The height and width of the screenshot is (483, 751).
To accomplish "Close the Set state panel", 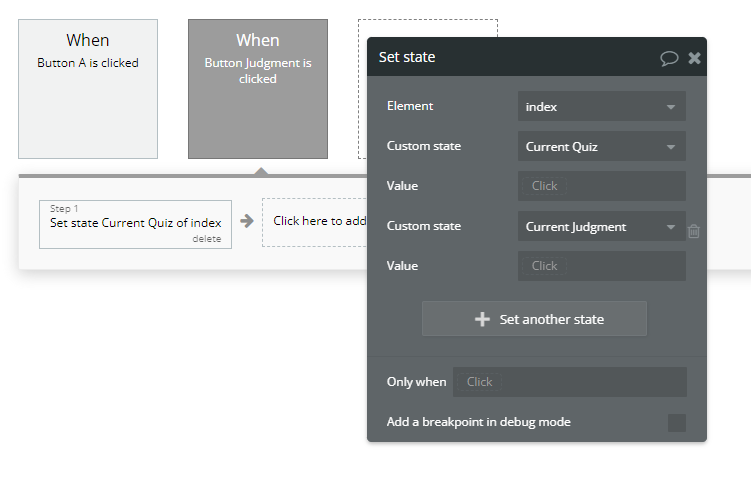I will tap(694, 58).
